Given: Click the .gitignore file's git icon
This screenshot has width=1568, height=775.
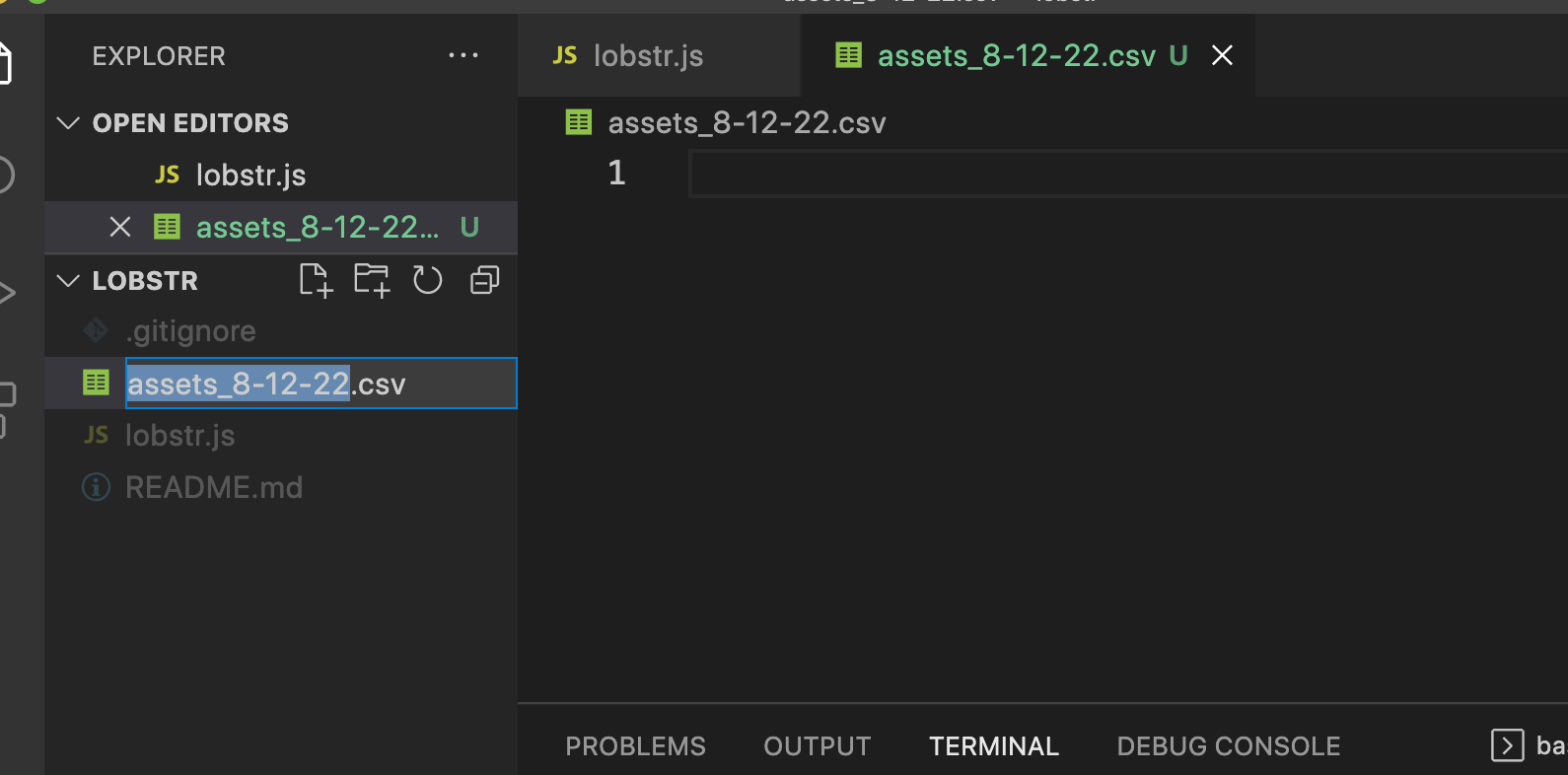Looking at the screenshot, I should 96,330.
